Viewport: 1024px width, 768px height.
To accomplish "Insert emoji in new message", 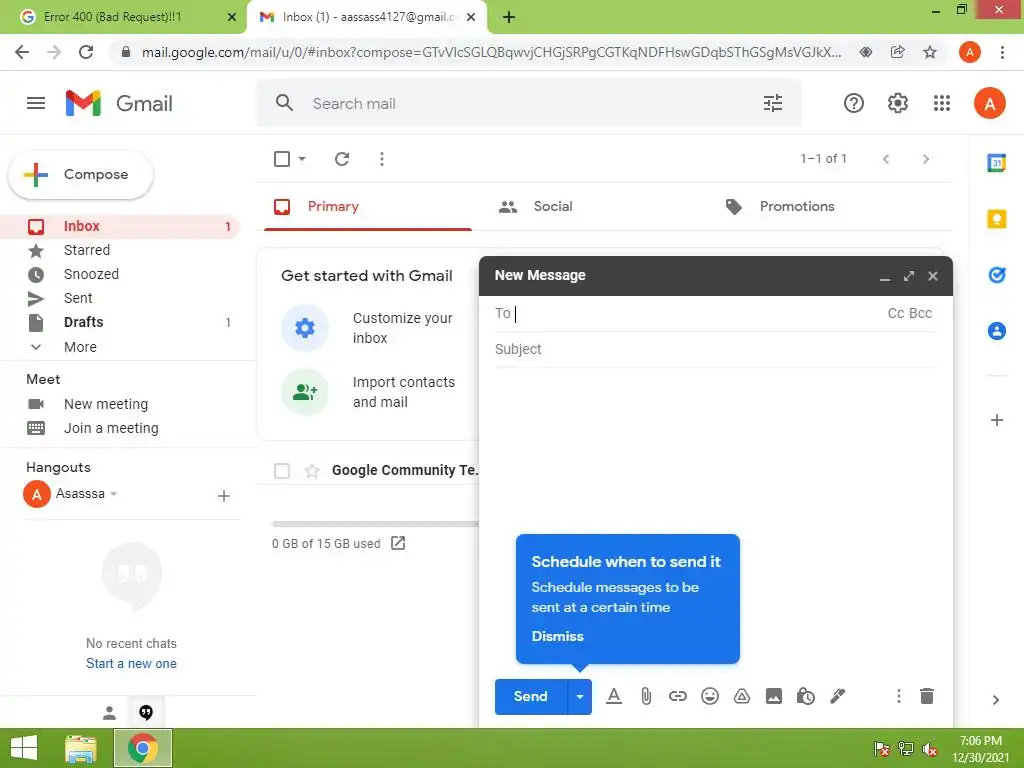I will point(710,696).
